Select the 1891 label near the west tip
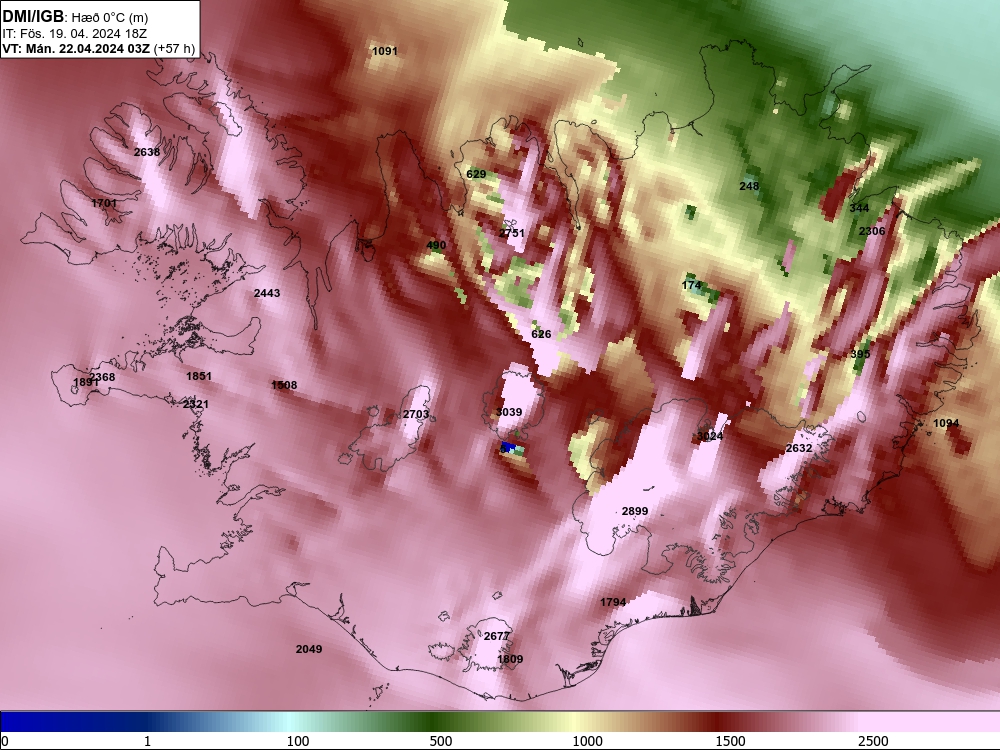The image size is (1000, 750). point(85,382)
